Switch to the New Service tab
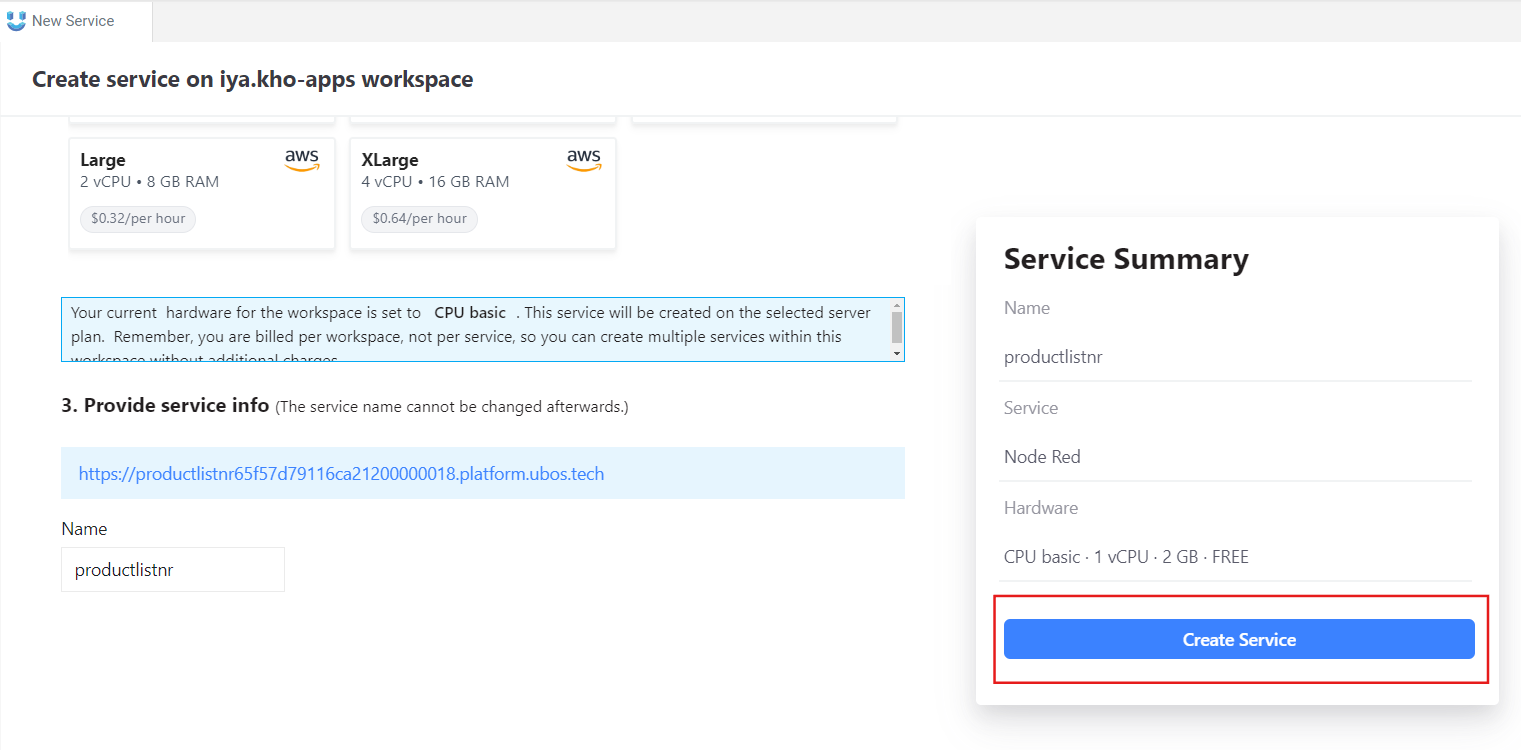 tap(75, 20)
